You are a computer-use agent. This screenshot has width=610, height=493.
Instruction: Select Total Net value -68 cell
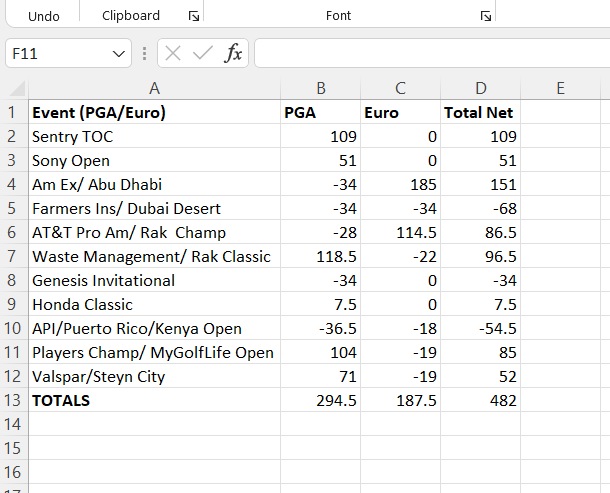tap(480, 209)
